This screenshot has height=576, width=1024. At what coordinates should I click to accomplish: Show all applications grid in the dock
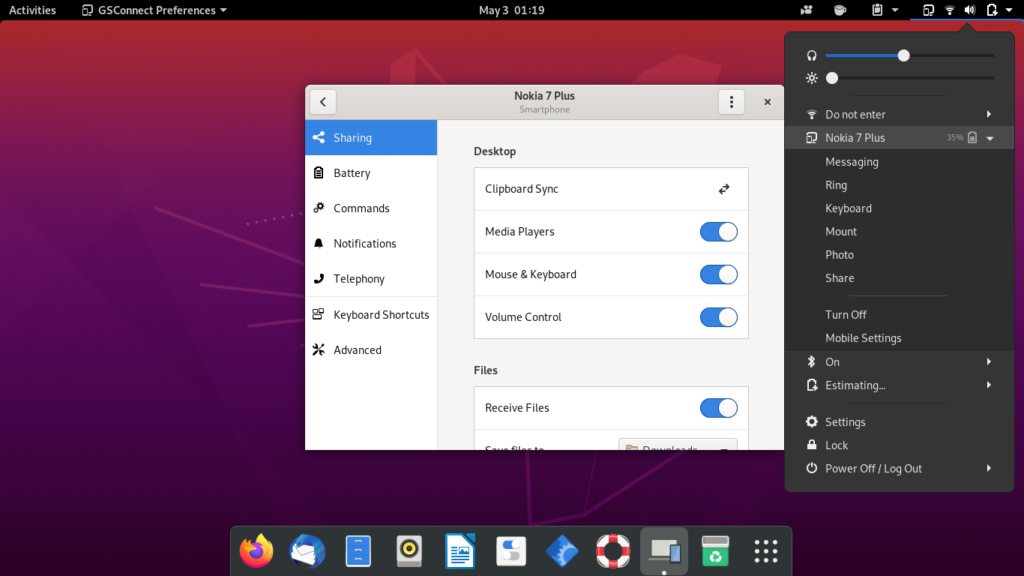tap(766, 551)
